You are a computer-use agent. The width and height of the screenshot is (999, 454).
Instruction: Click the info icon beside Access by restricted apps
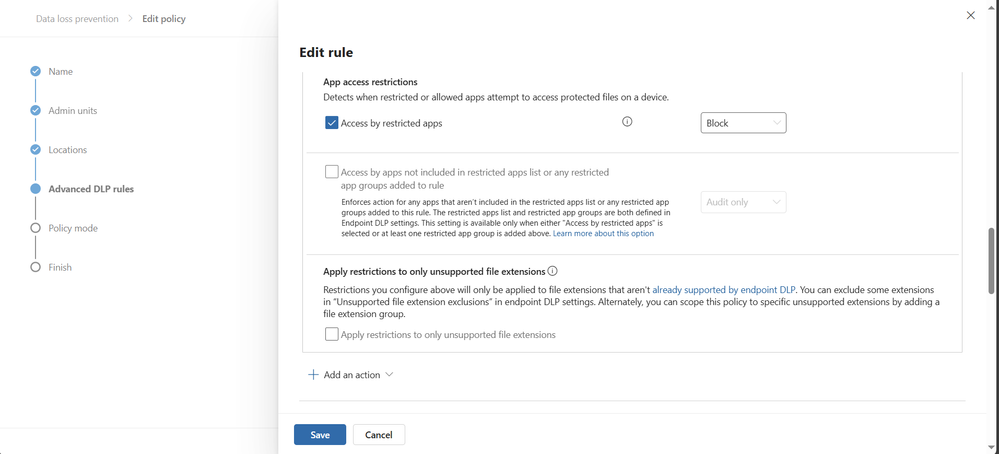point(628,122)
